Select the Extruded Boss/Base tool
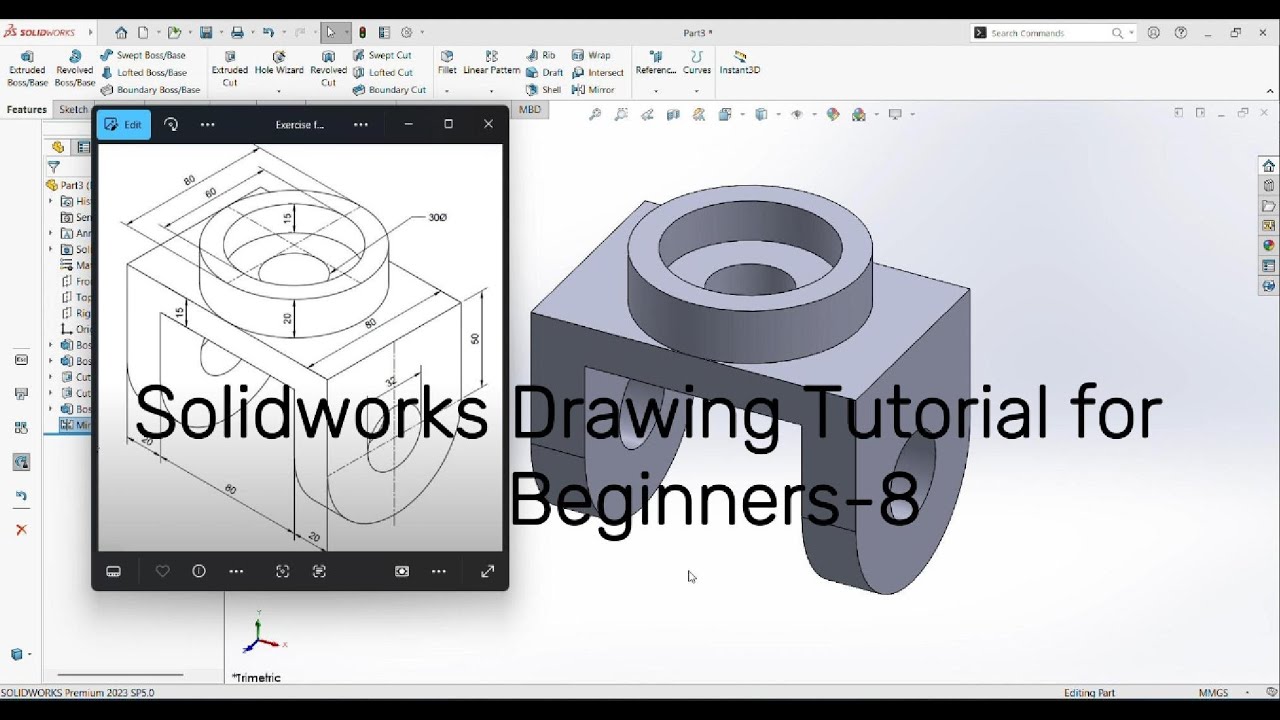This screenshot has height=720, width=1280. click(27, 69)
